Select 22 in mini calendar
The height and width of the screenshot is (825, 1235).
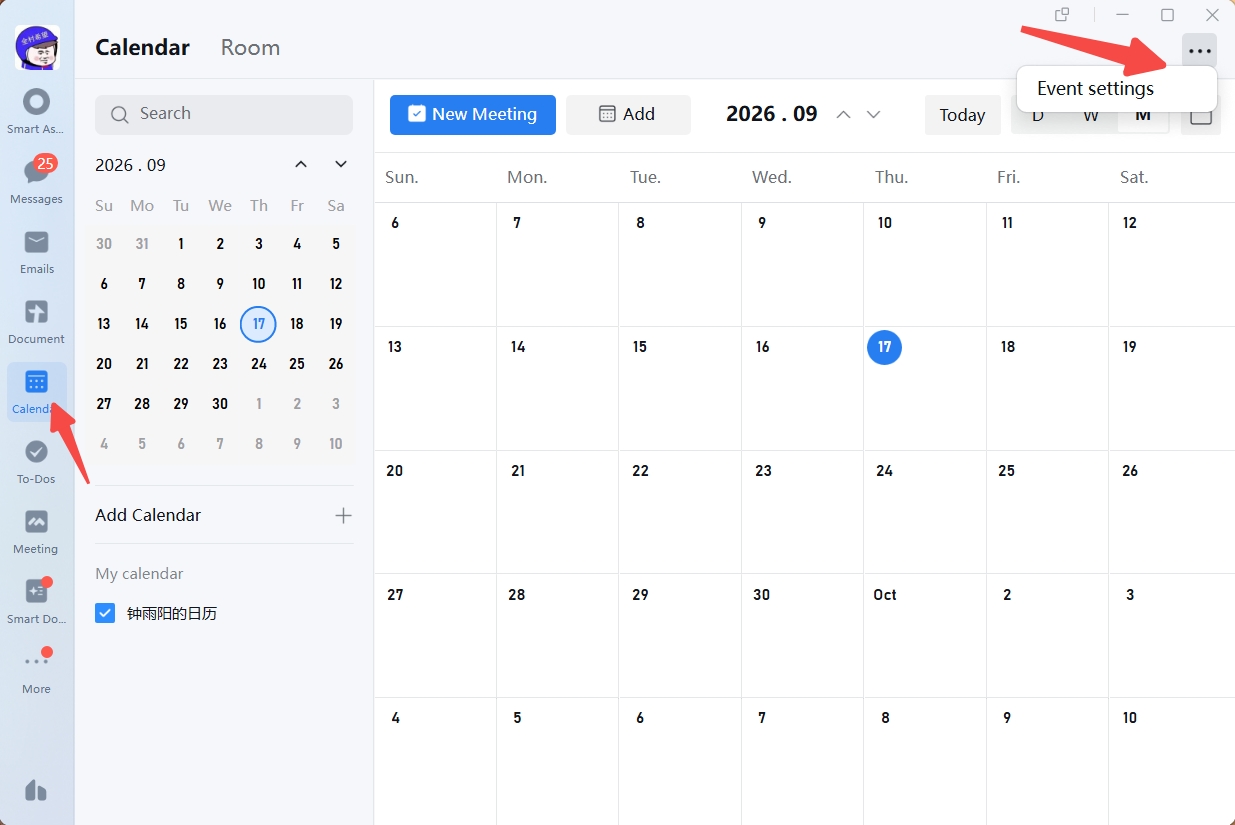click(181, 364)
